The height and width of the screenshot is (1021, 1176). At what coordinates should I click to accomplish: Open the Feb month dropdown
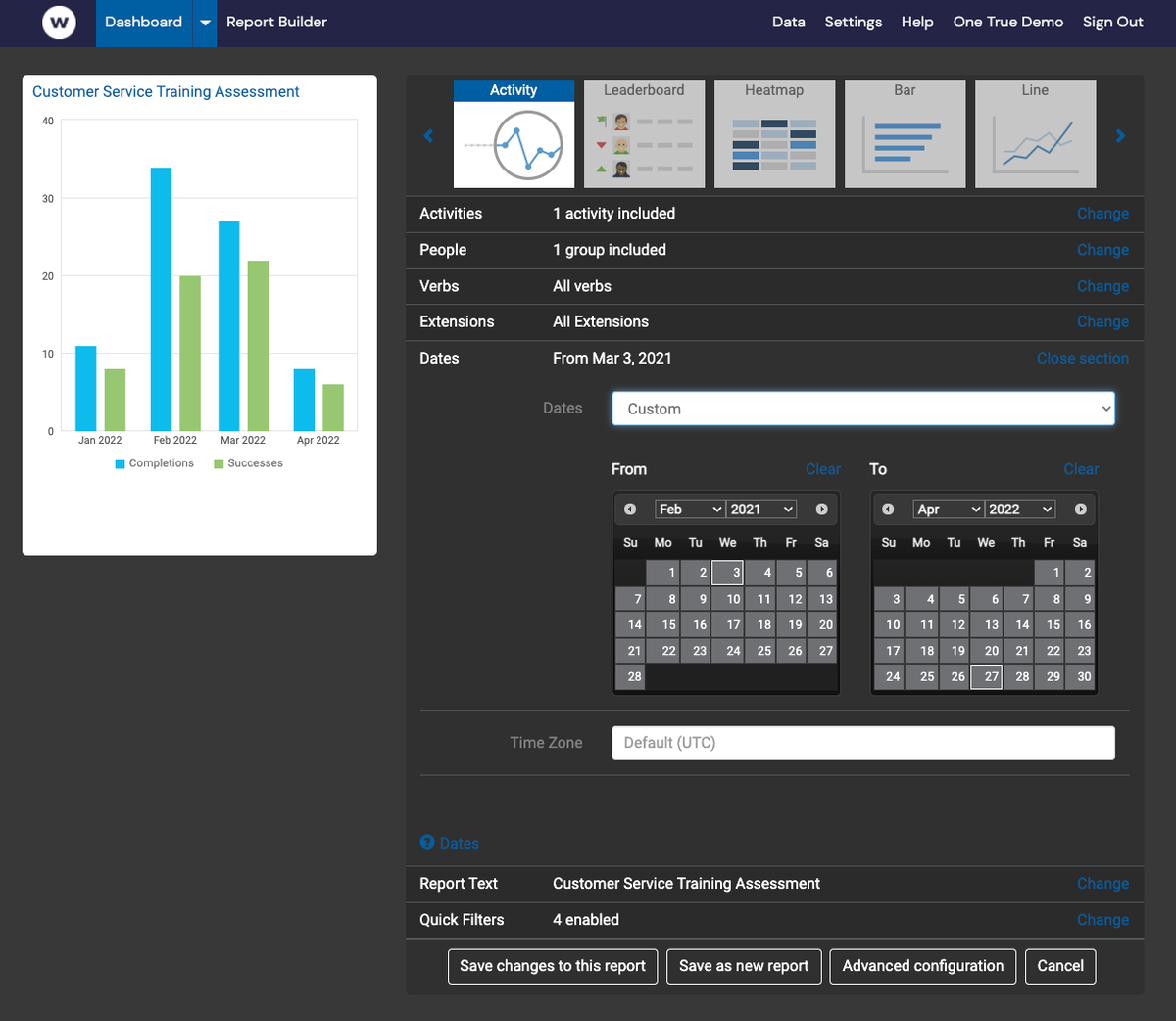click(x=689, y=509)
